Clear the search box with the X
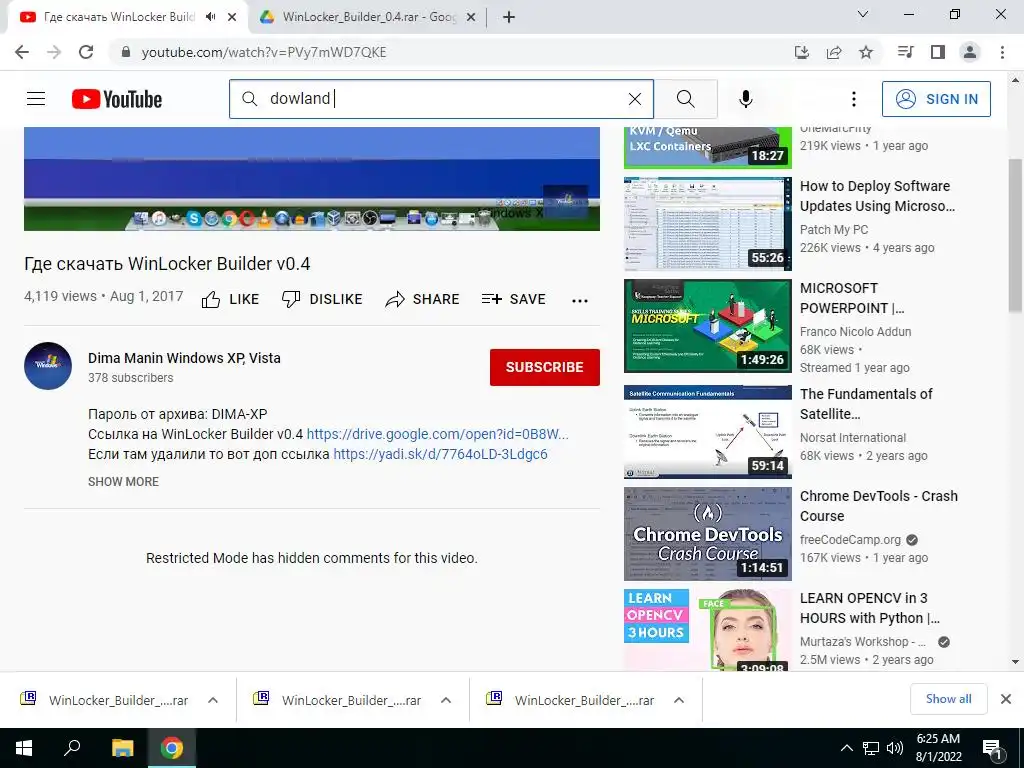This screenshot has height=768, width=1024. (635, 99)
